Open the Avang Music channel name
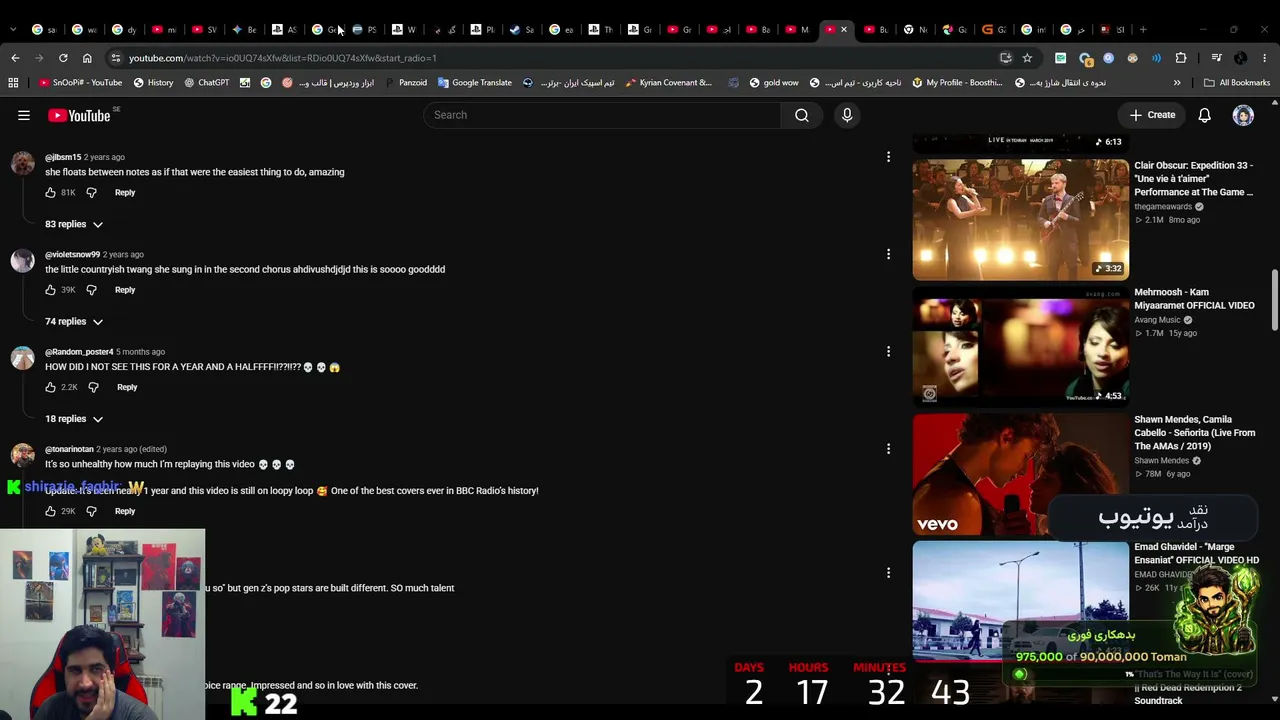The image size is (1280, 720). point(1157,320)
